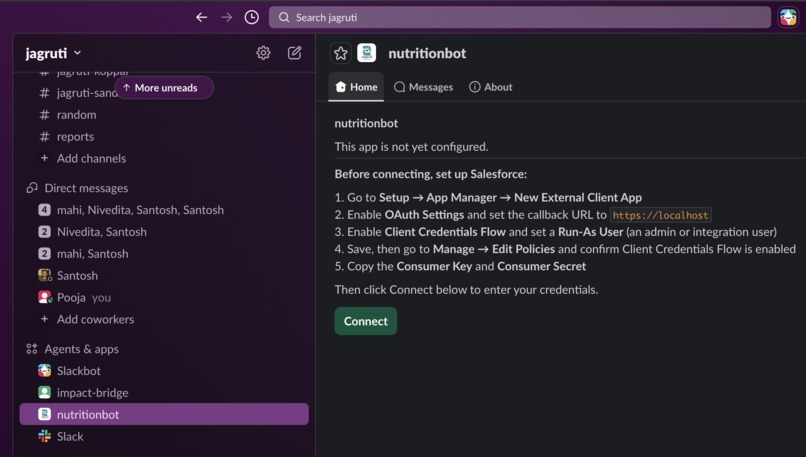Screen dimensions: 806x457
Task: Click the hash icon beside random
Action: pos(45,115)
